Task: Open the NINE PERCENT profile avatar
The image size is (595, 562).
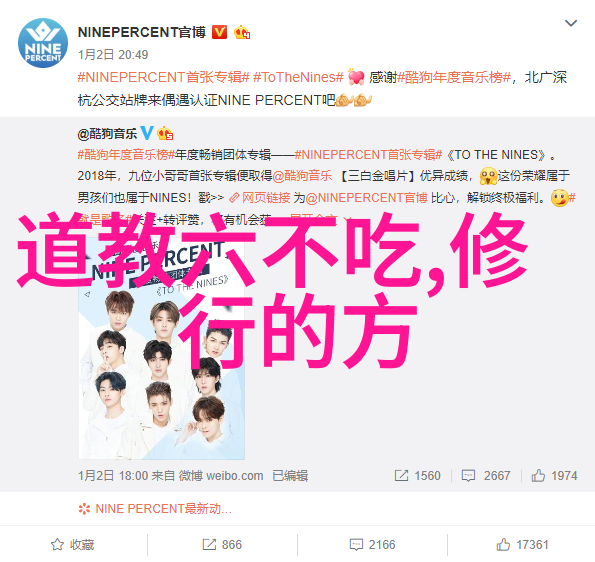Action: tap(43, 43)
